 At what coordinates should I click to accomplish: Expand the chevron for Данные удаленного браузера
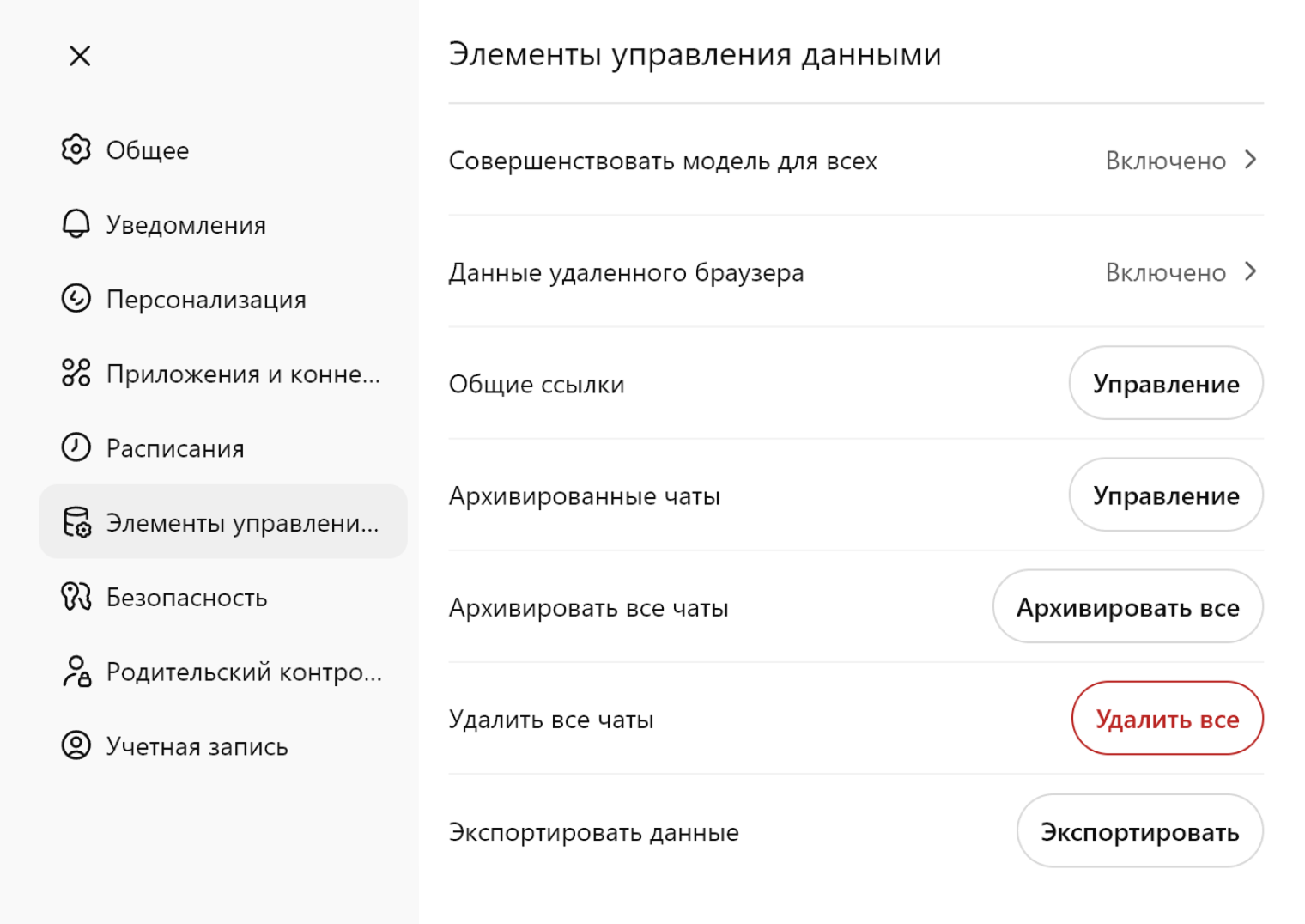pos(1251,272)
